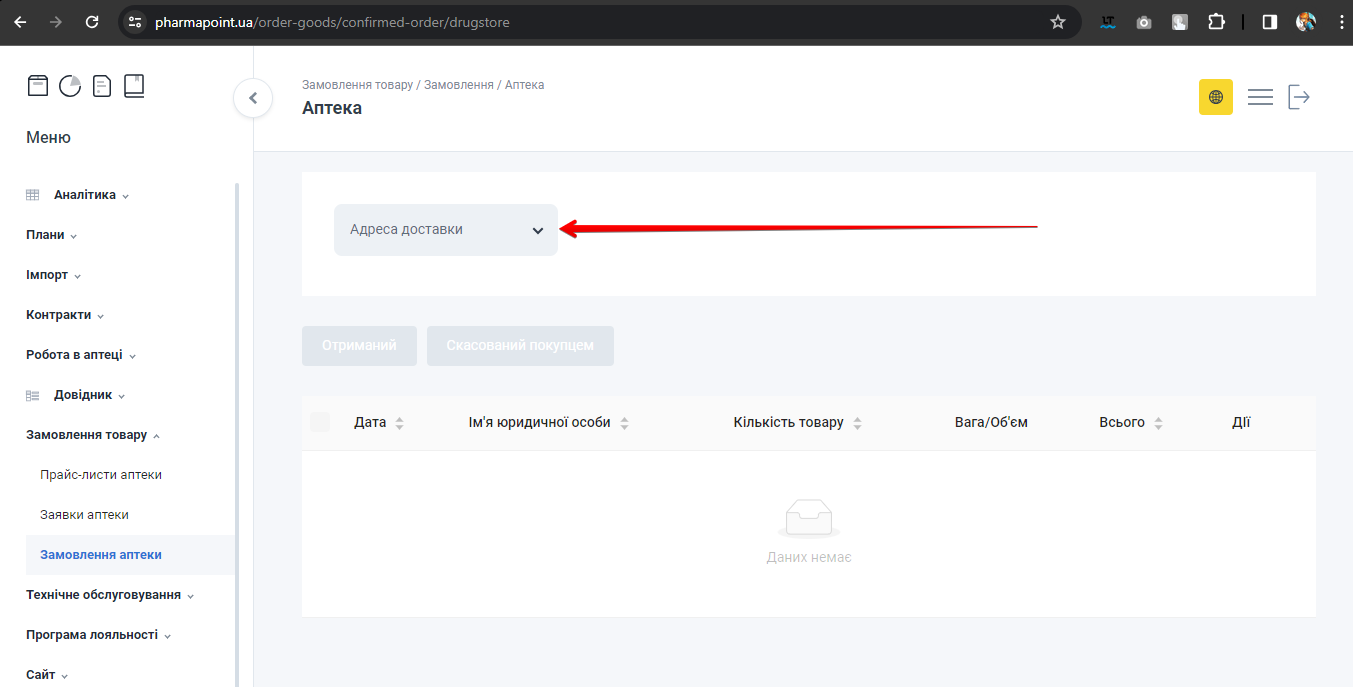
Task: Expand the Аналітика menu section
Action: pyautogui.click(x=85, y=195)
